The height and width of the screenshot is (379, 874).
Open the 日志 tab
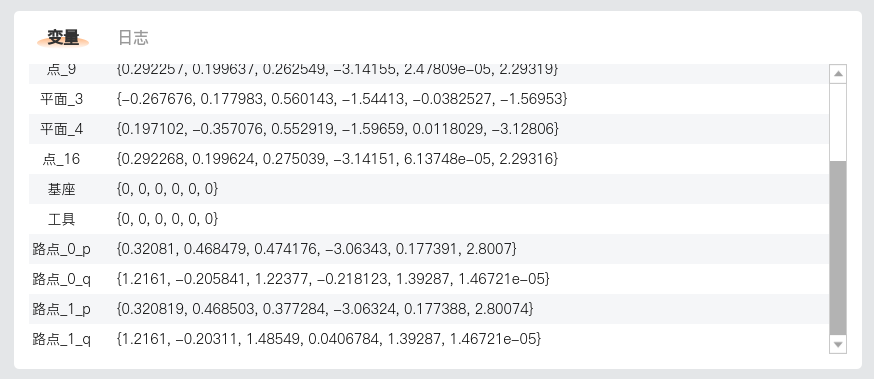[133, 38]
